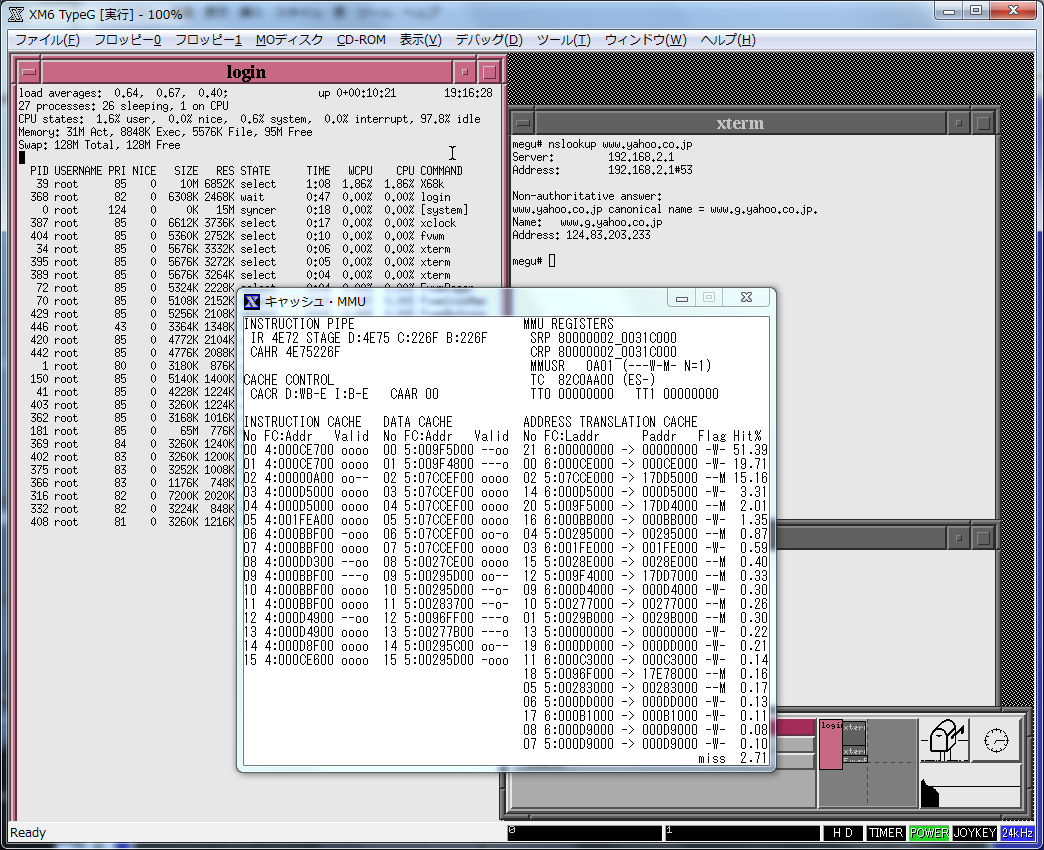The height and width of the screenshot is (850, 1044).
Task: Click the HD status indicator
Action: (x=842, y=833)
